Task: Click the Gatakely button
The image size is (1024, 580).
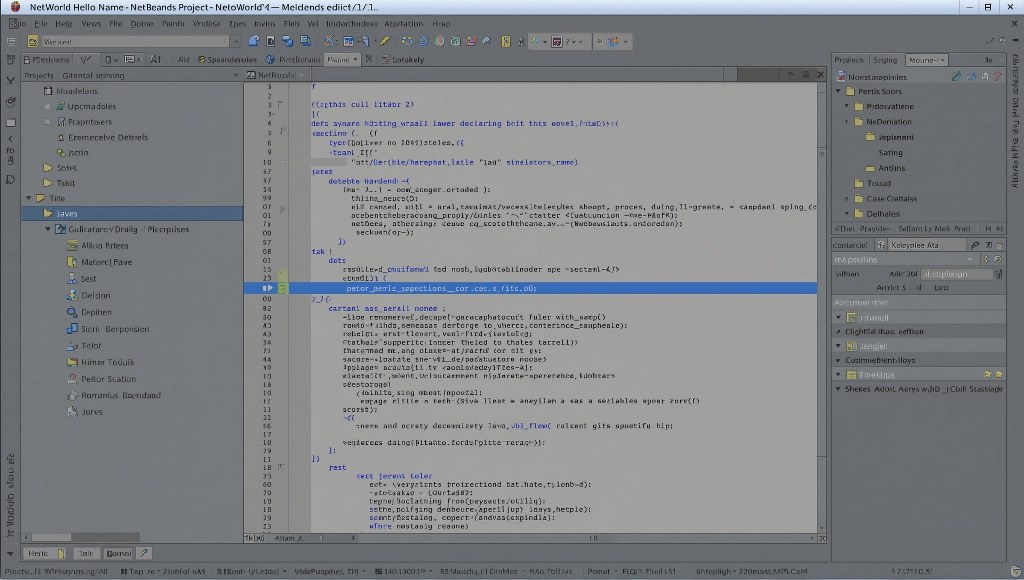Action: [402, 59]
